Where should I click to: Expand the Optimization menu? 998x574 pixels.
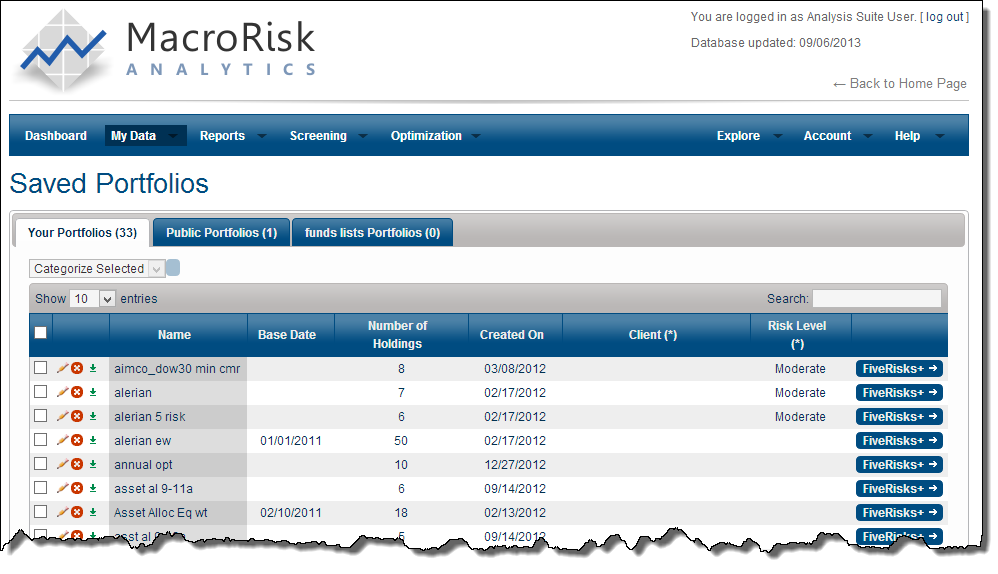(x=435, y=136)
